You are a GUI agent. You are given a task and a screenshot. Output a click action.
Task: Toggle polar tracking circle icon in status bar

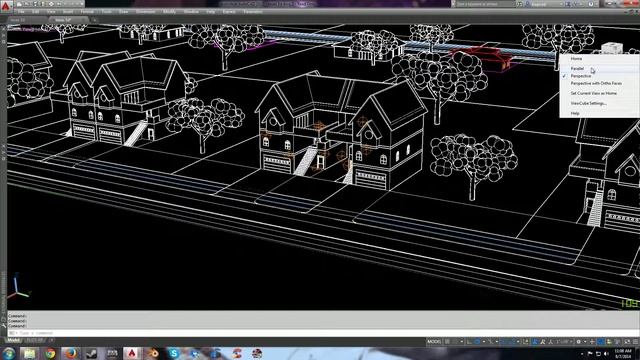(x=477, y=342)
